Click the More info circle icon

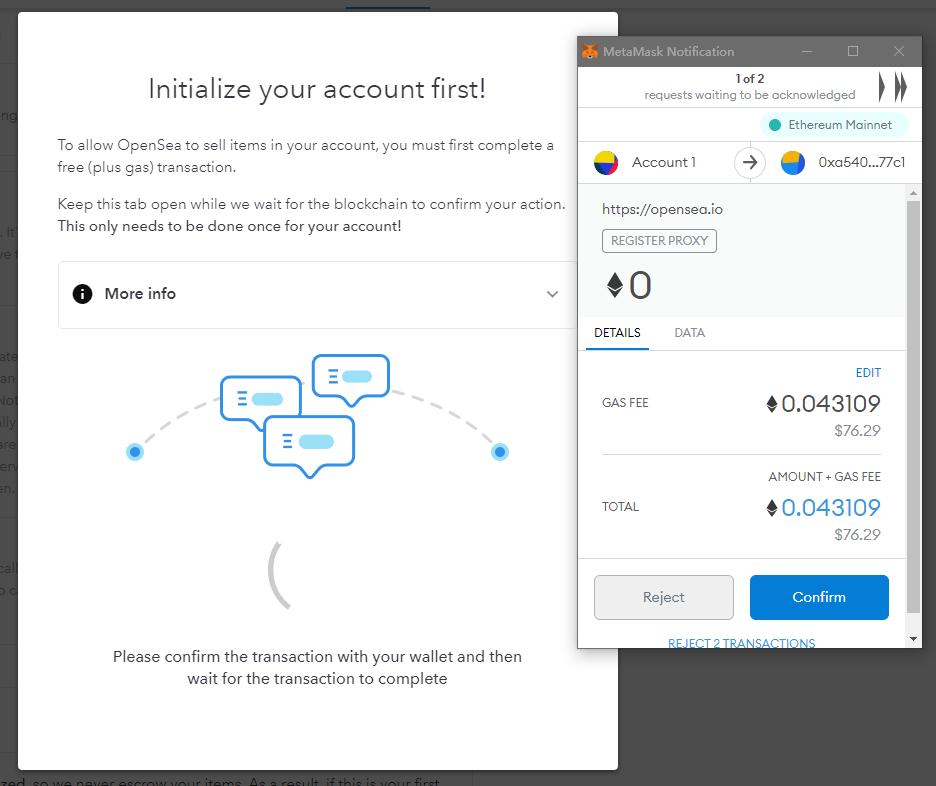click(82, 294)
